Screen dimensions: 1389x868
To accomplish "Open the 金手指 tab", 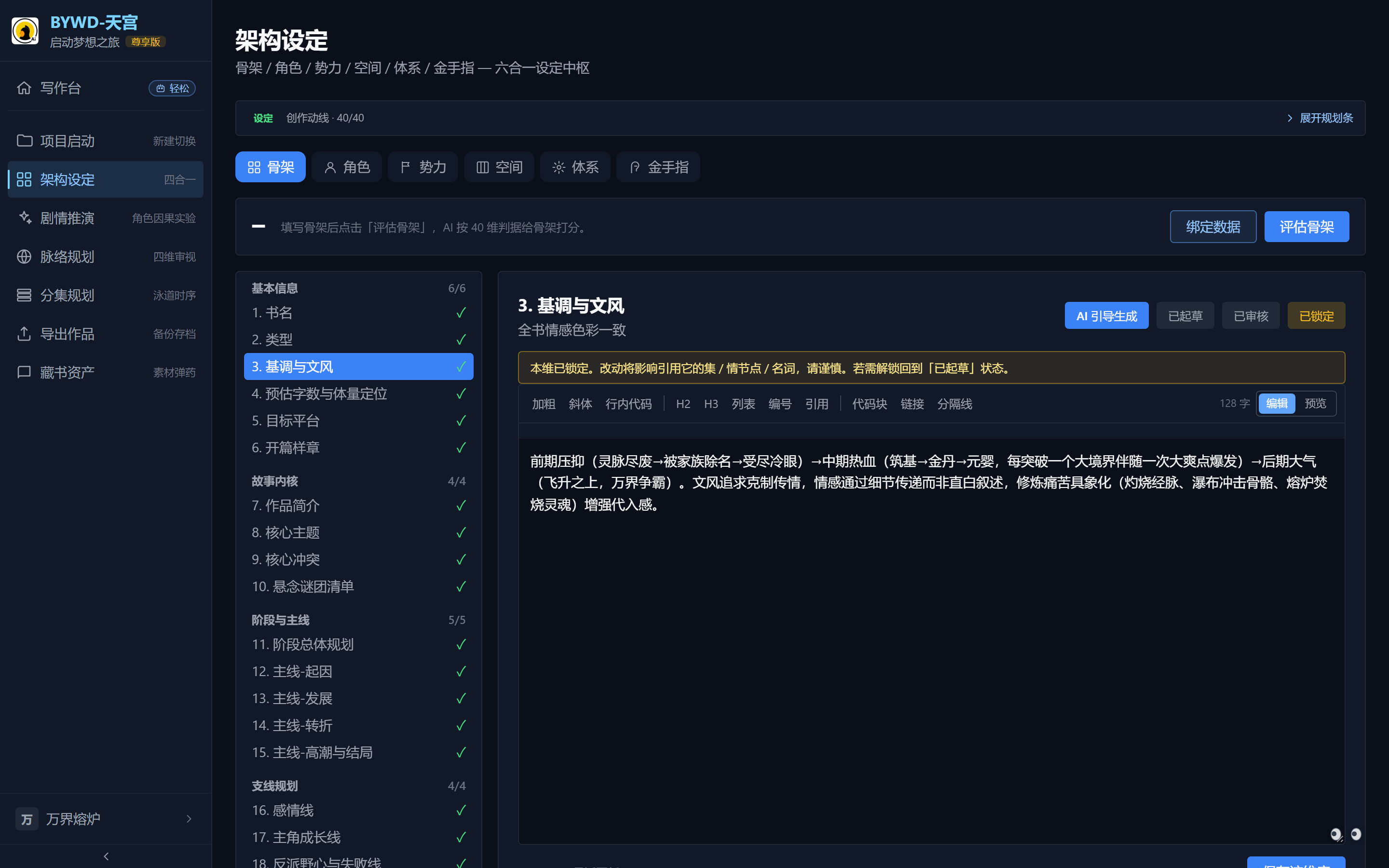I will [658, 167].
